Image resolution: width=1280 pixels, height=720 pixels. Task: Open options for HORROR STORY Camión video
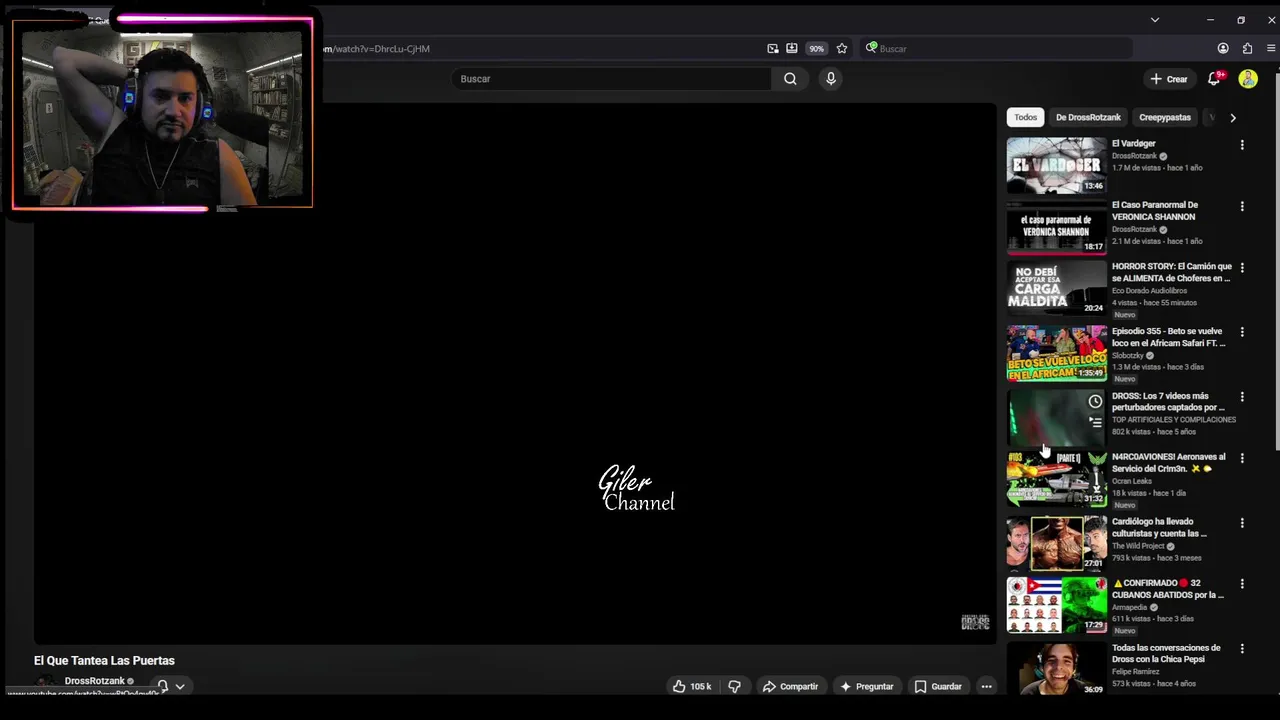1242,268
